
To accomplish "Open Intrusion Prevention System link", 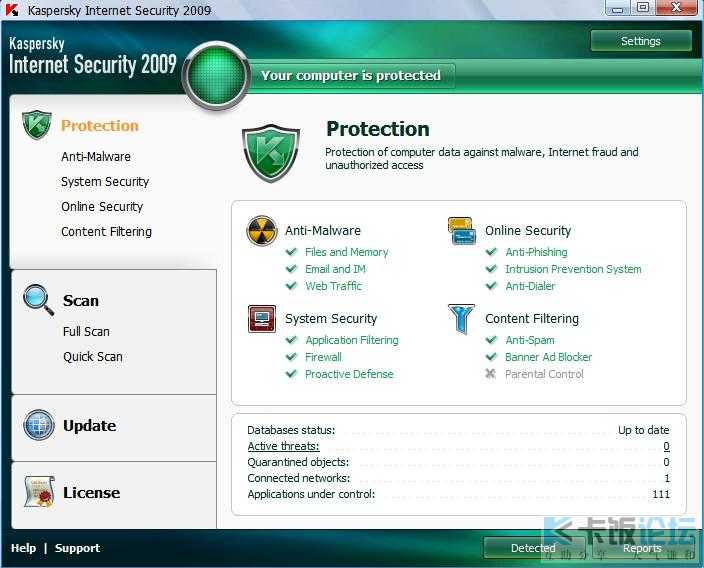I will 573,269.
